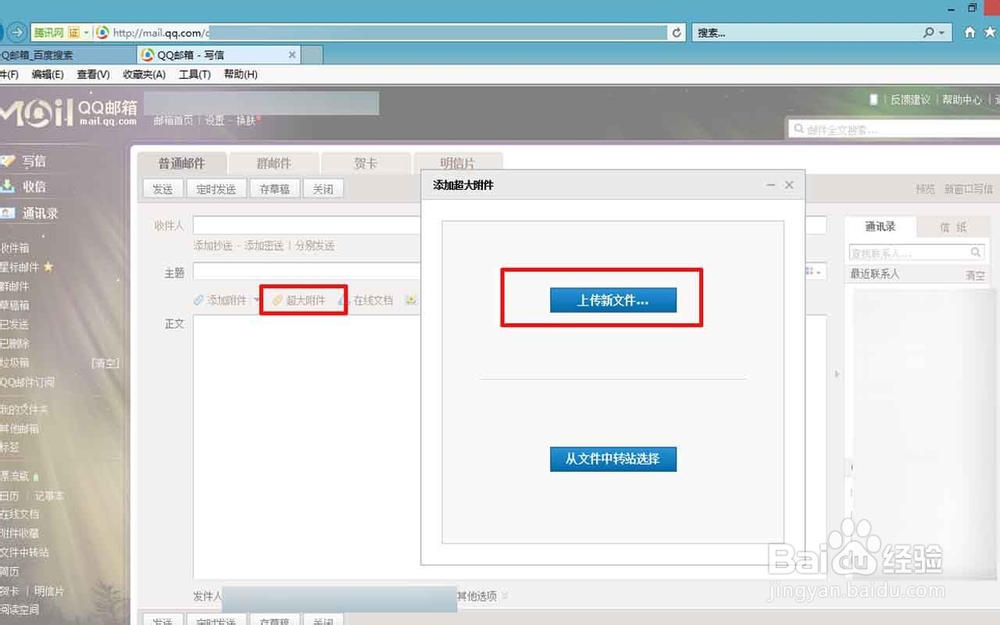
Task: Click the 添加抄送 link
Action: pyautogui.click(x=213, y=246)
